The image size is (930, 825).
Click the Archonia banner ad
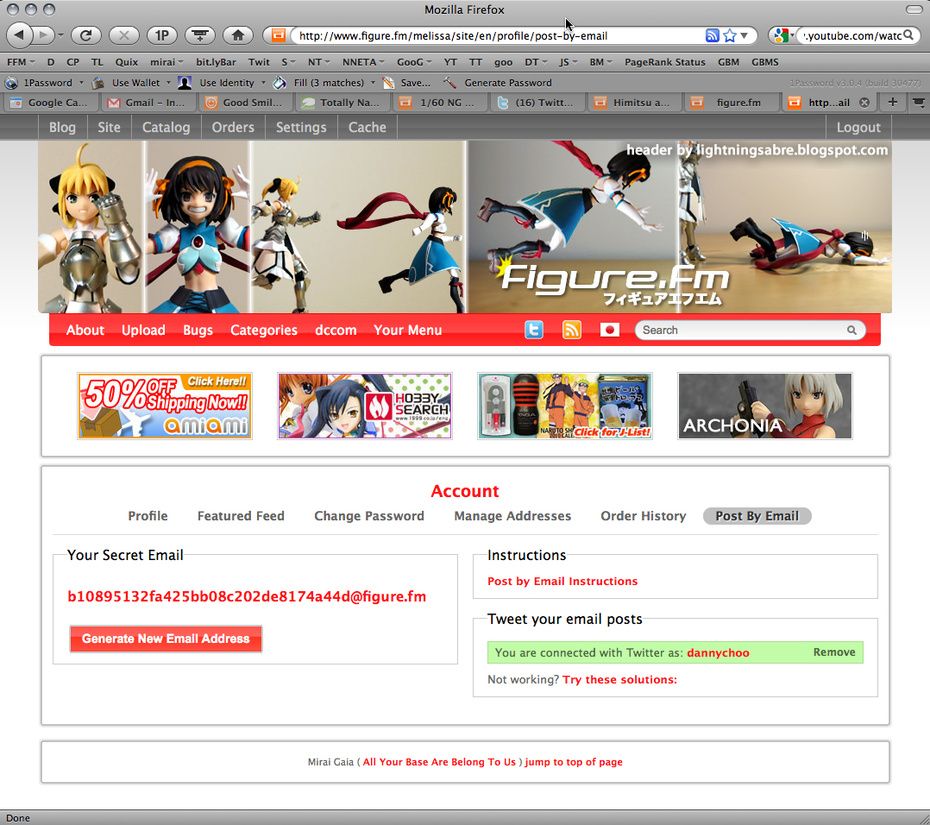pos(765,406)
